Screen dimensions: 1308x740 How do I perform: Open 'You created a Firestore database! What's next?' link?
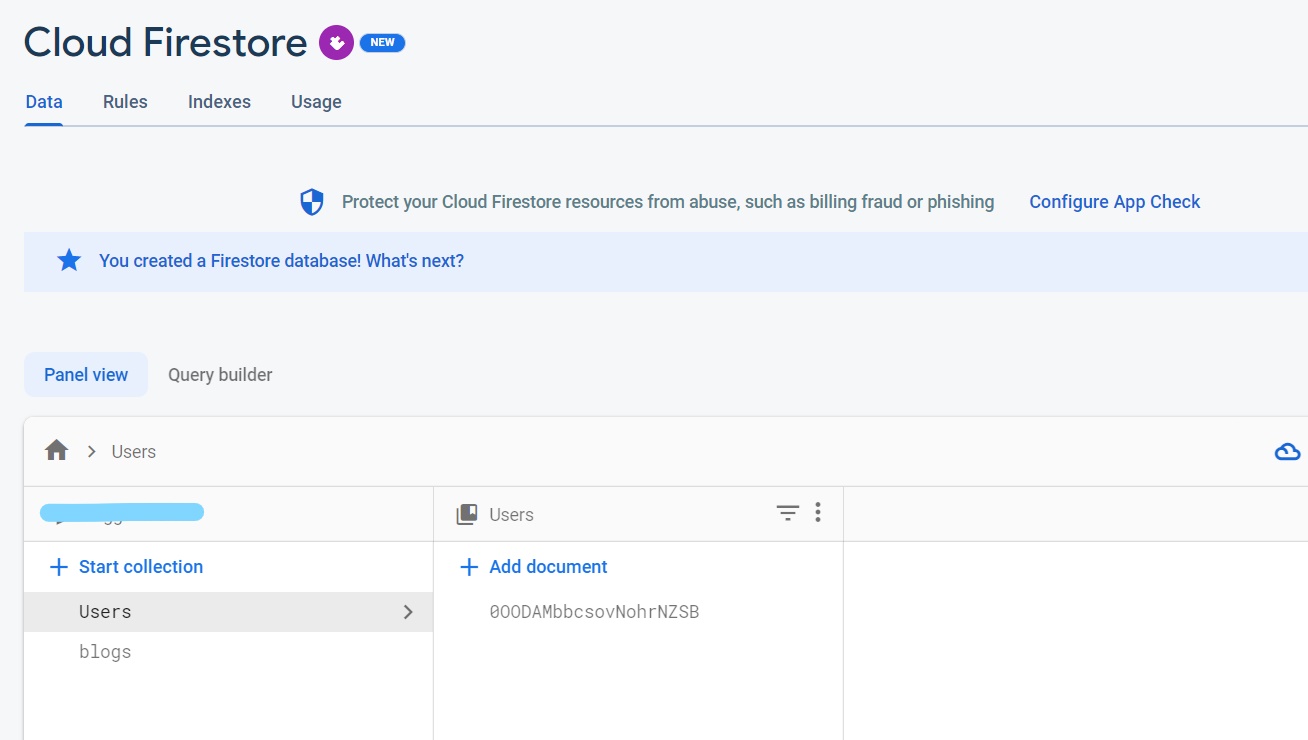point(281,261)
